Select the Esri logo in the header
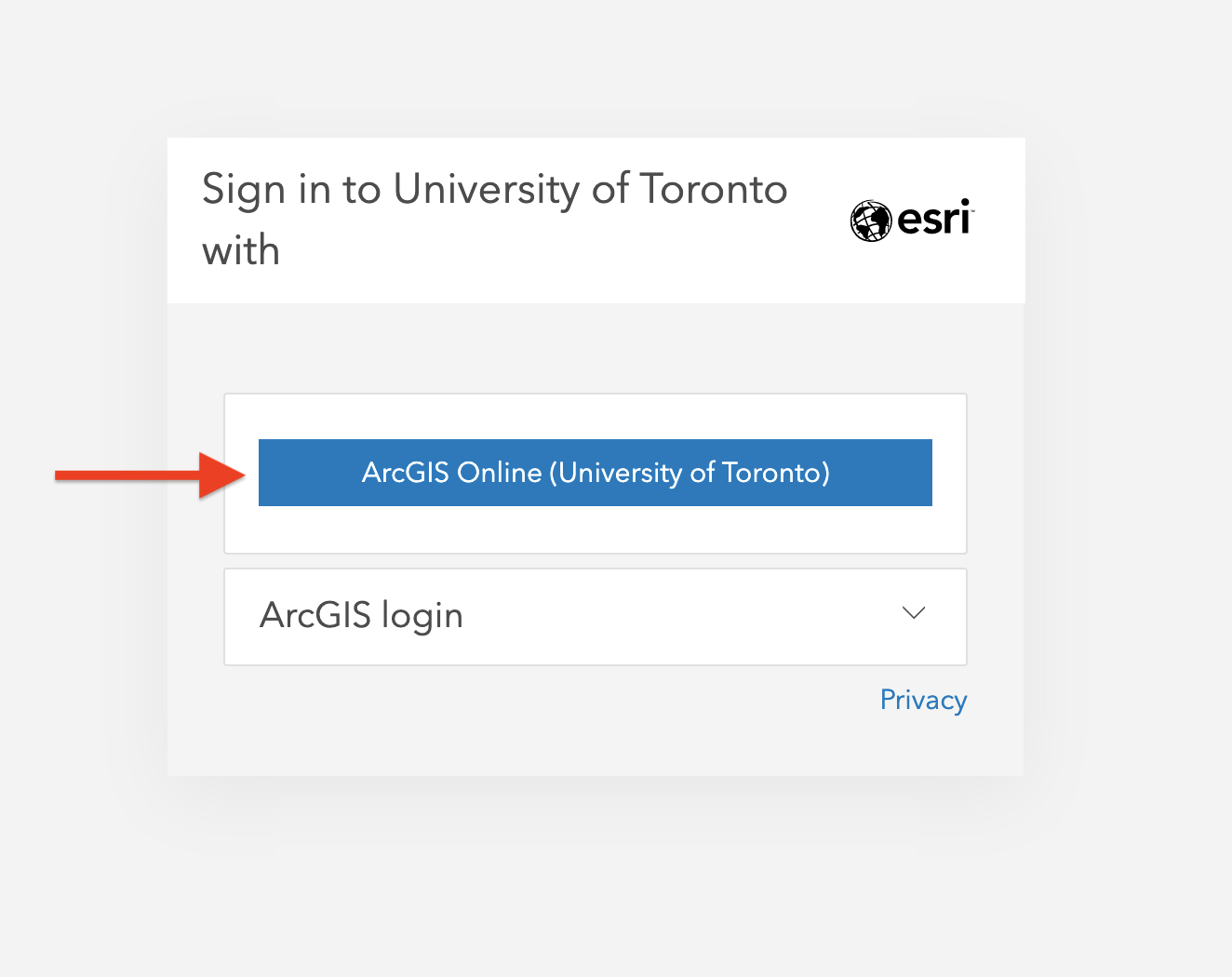Image resolution: width=1232 pixels, height=977 pixels. coord(910,221)
